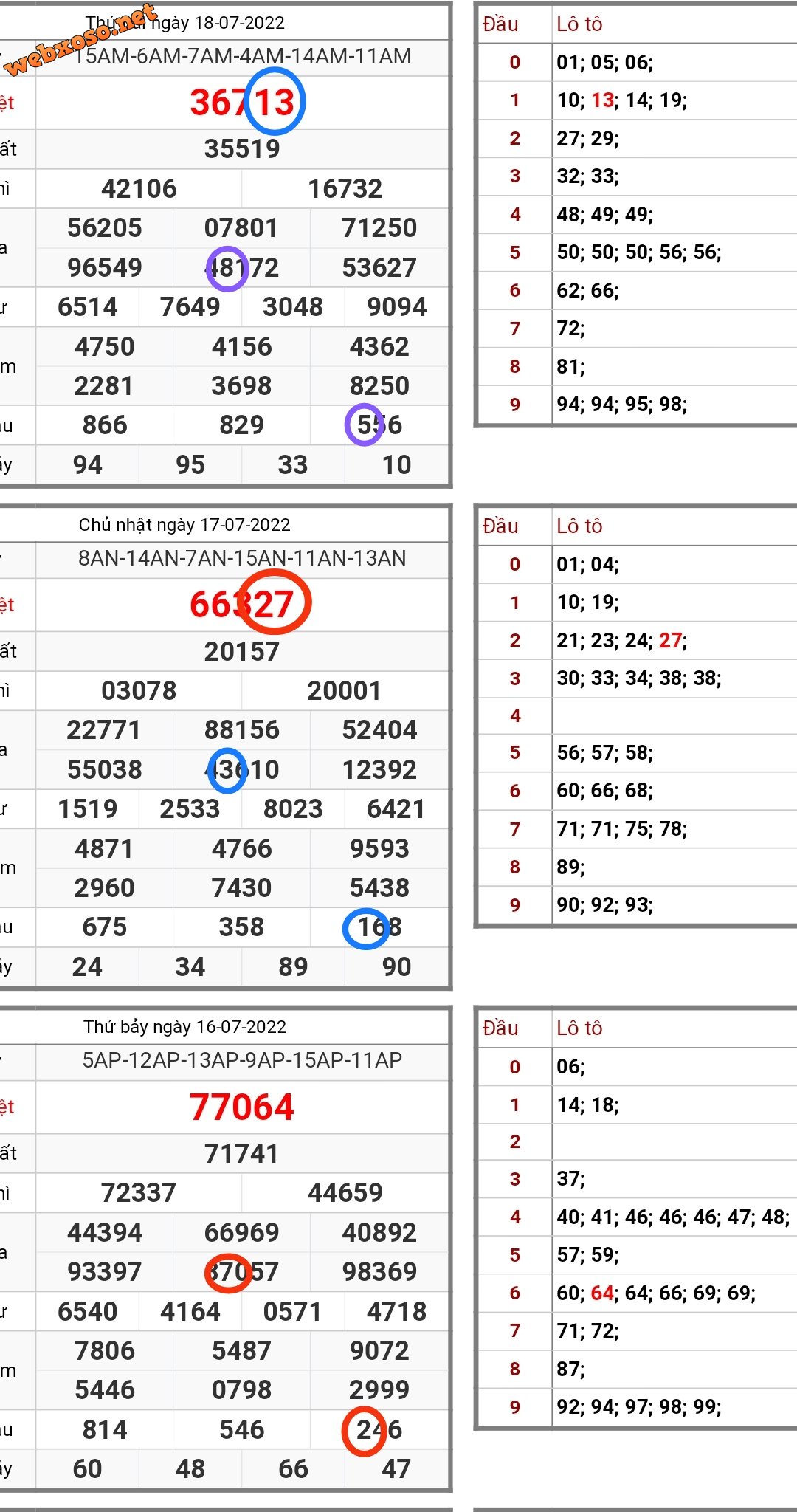This screenshot has width=797, height=1512.
Task: Click second prize number 03078
Action: pos(139,691)
